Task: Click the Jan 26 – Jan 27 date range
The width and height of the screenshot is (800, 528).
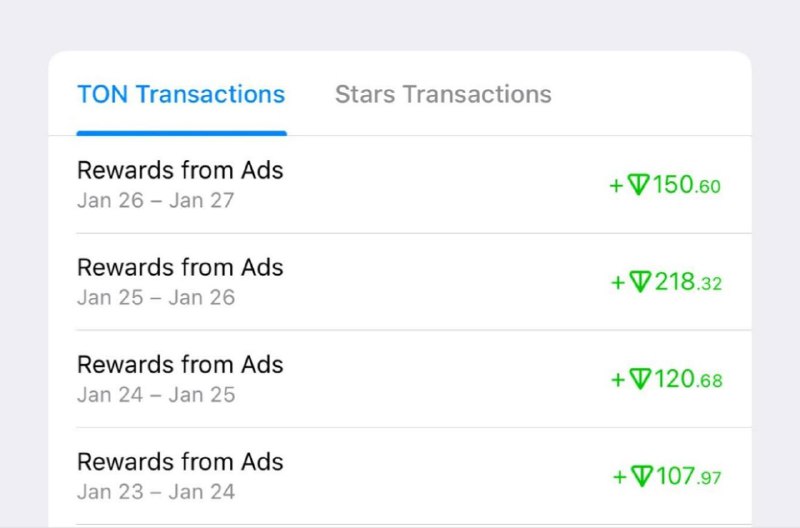Action: [155, 200]
